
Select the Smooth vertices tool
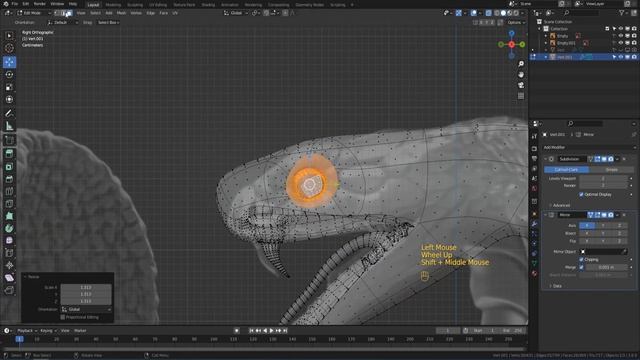[9, 240]
